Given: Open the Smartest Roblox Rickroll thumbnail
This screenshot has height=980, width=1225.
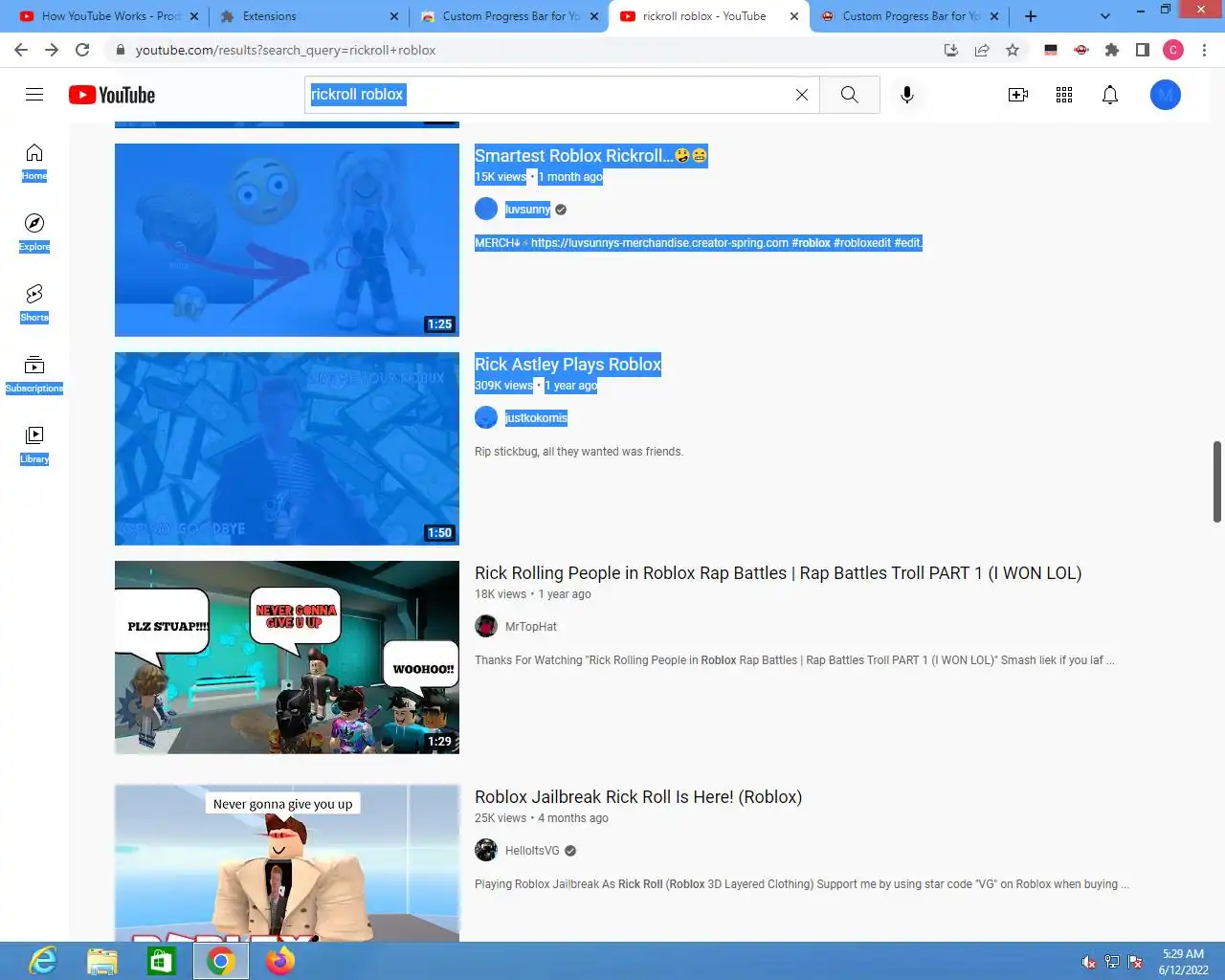Looking at the screenshot, I should click(x=287, y=240).
